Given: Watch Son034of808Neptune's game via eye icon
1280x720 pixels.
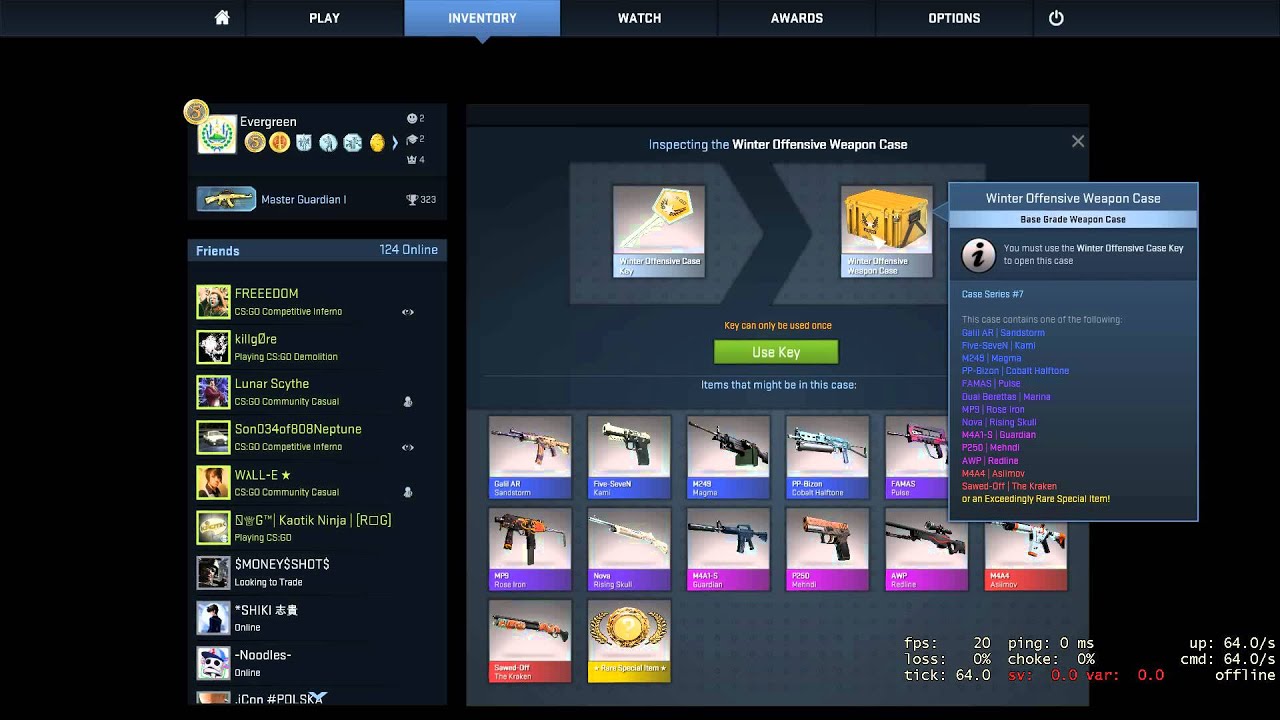Looking at the screenshot, I should [x=408, y=447].
